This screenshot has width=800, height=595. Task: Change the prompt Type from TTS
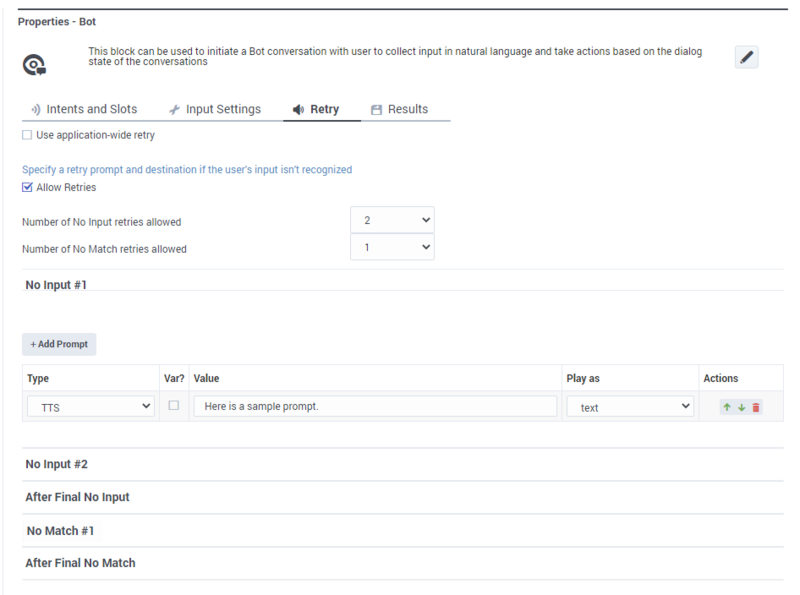[x=88, y=406]
